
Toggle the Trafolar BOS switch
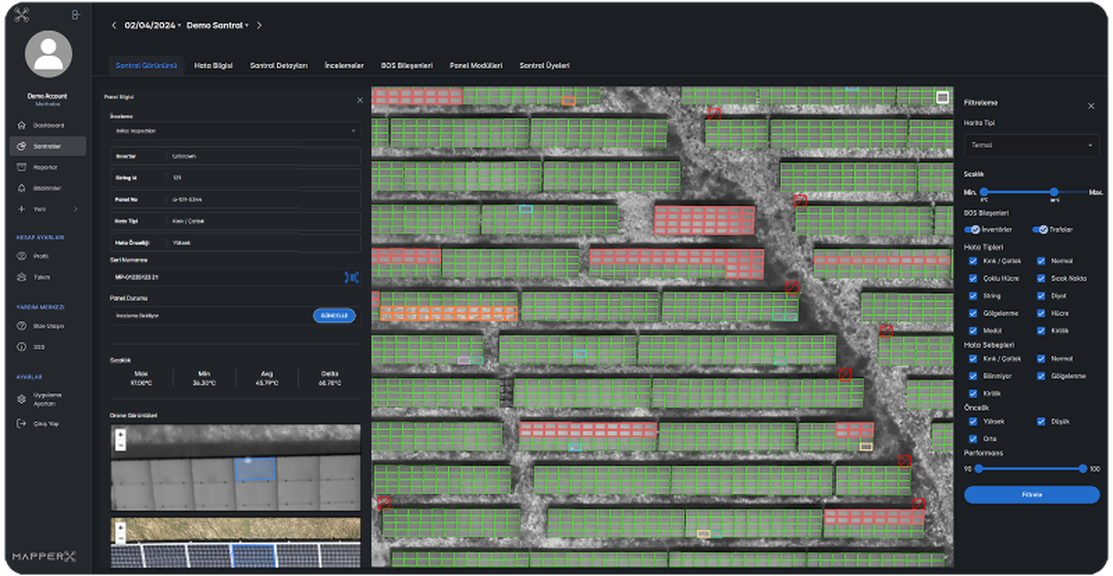tap(1040, 229)
